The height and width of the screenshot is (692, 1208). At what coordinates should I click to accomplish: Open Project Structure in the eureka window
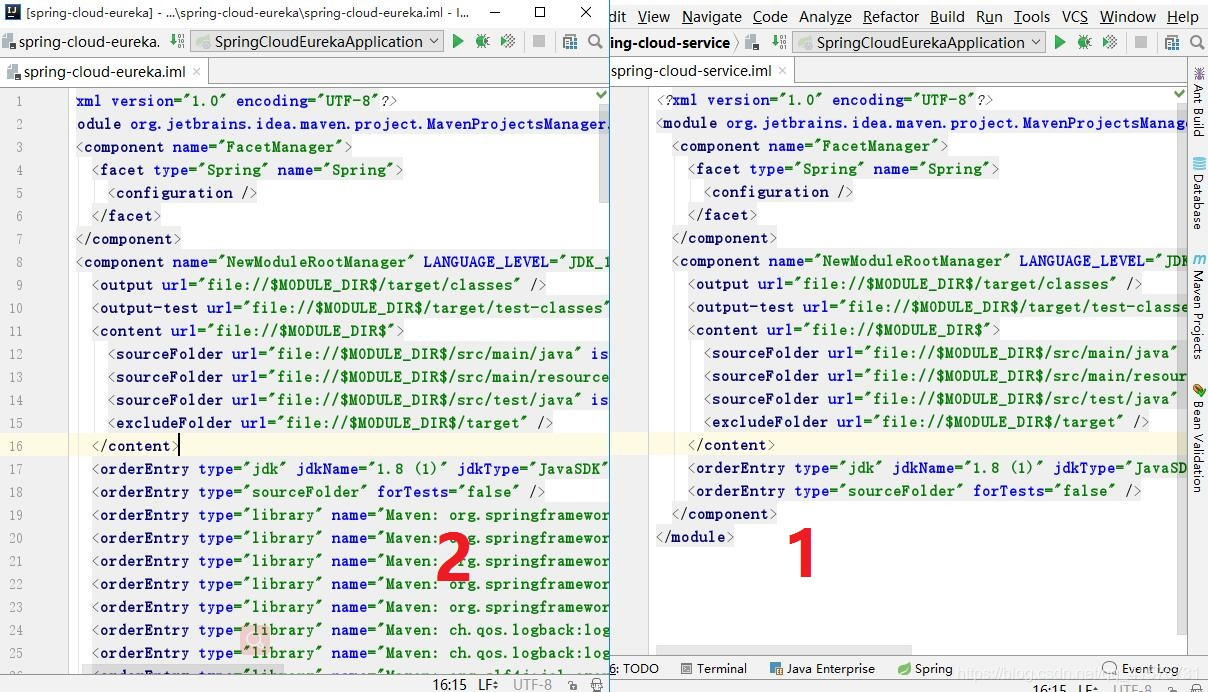(570, 41)
